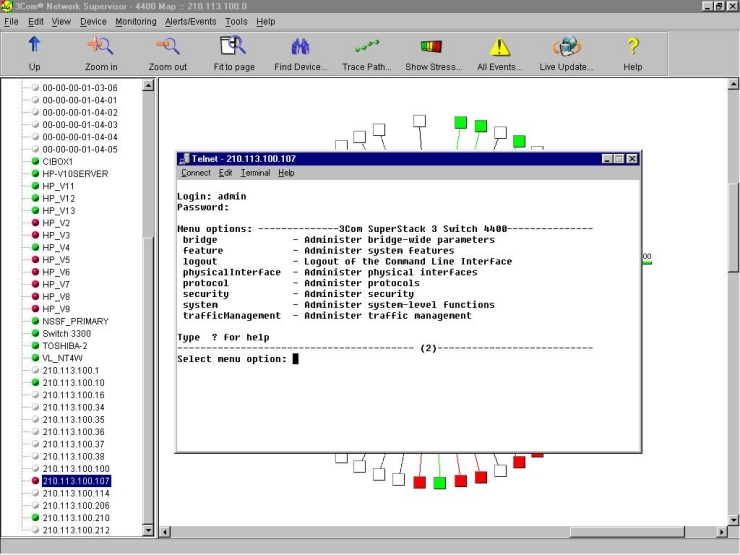Start the Trace Path tool
The image size is (740, 555).
(x=367, y=46)
